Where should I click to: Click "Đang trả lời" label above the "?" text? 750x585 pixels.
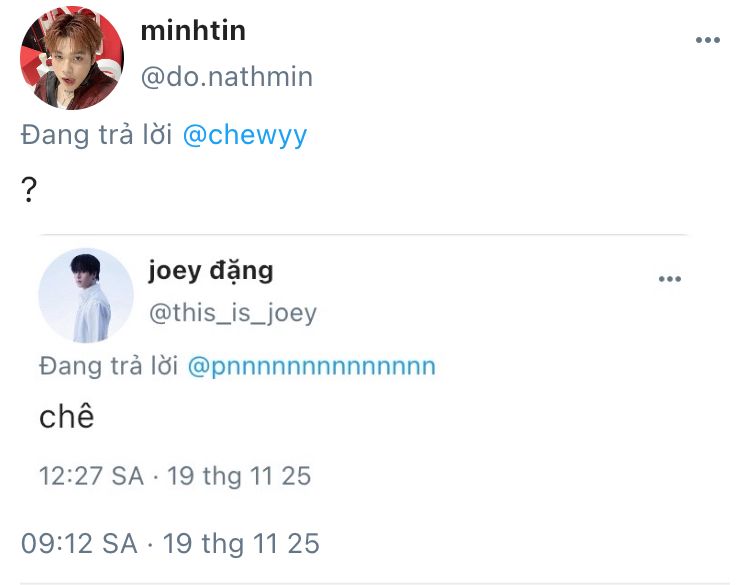(97, 135)
